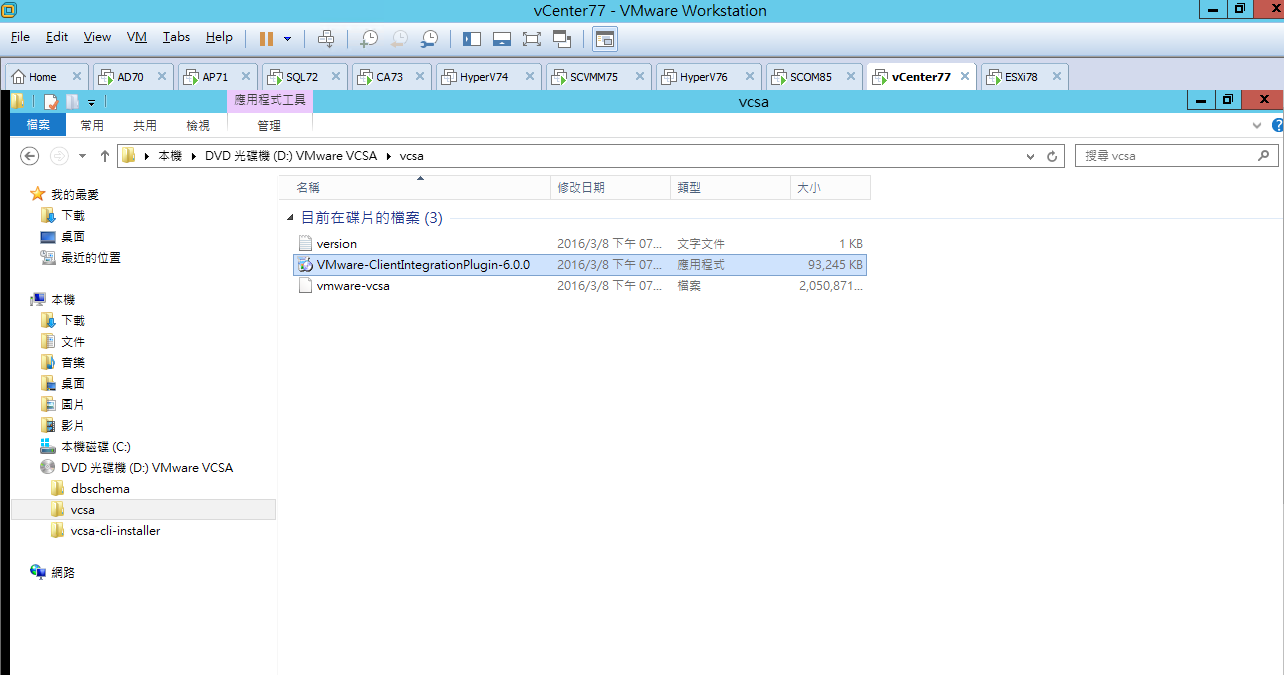Collapse the 目前在碟片的檔案 (3) group
The width and height of the screenshot is (1284, 675).
coord(290,218)
